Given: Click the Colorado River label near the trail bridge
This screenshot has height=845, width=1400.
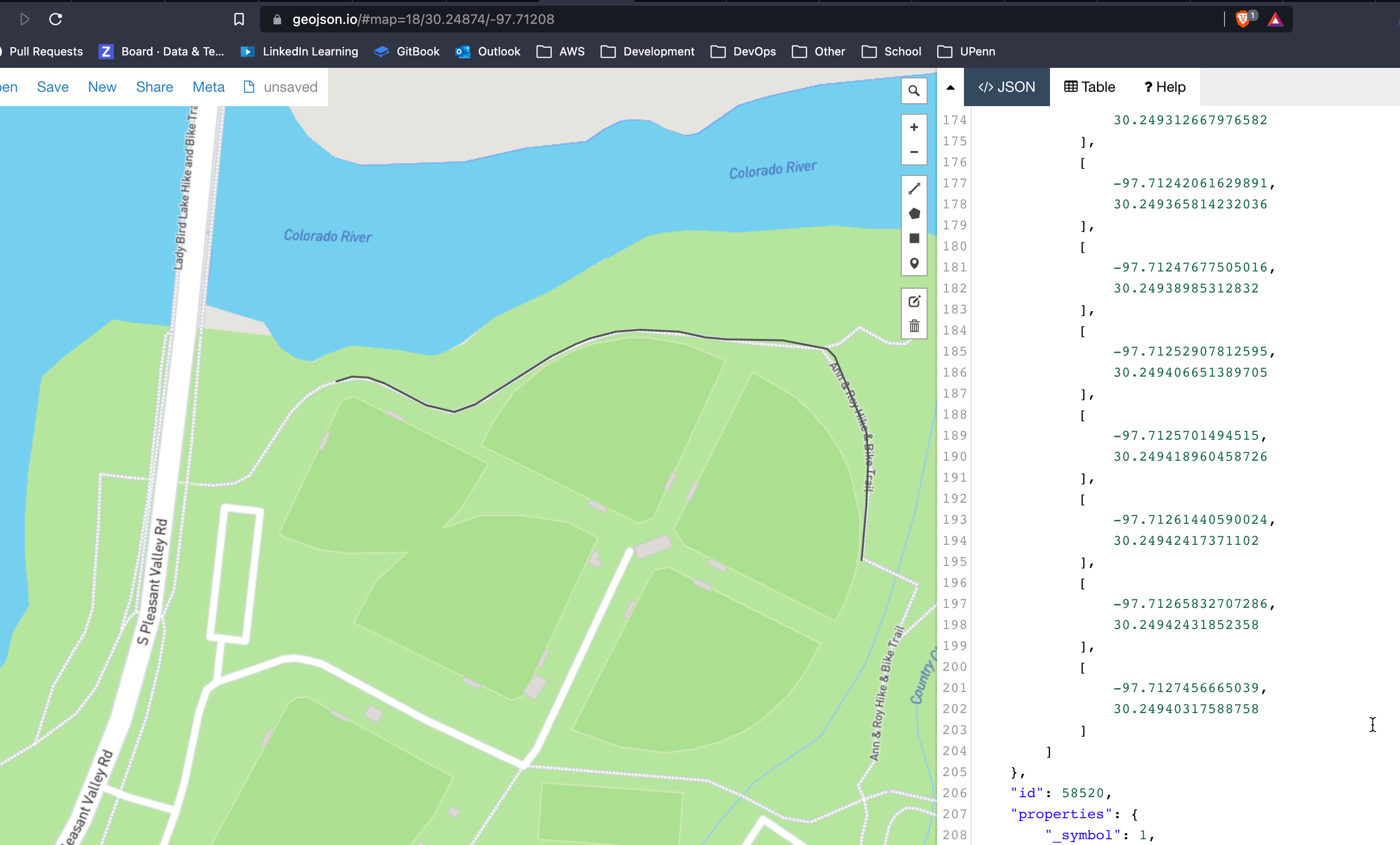Looking at the screenshot, I should pyautogui.click(x=328, y=236).
